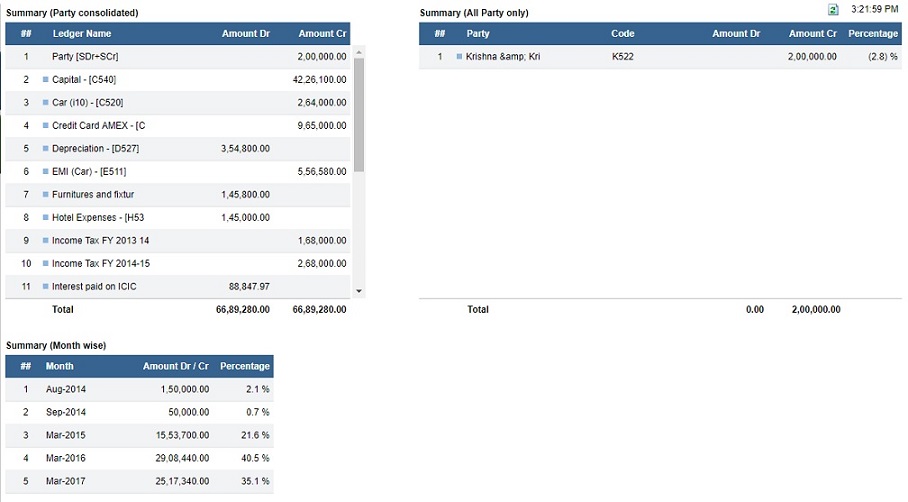Click blue square icon beside Car (i10)

[x=46, y=102]
